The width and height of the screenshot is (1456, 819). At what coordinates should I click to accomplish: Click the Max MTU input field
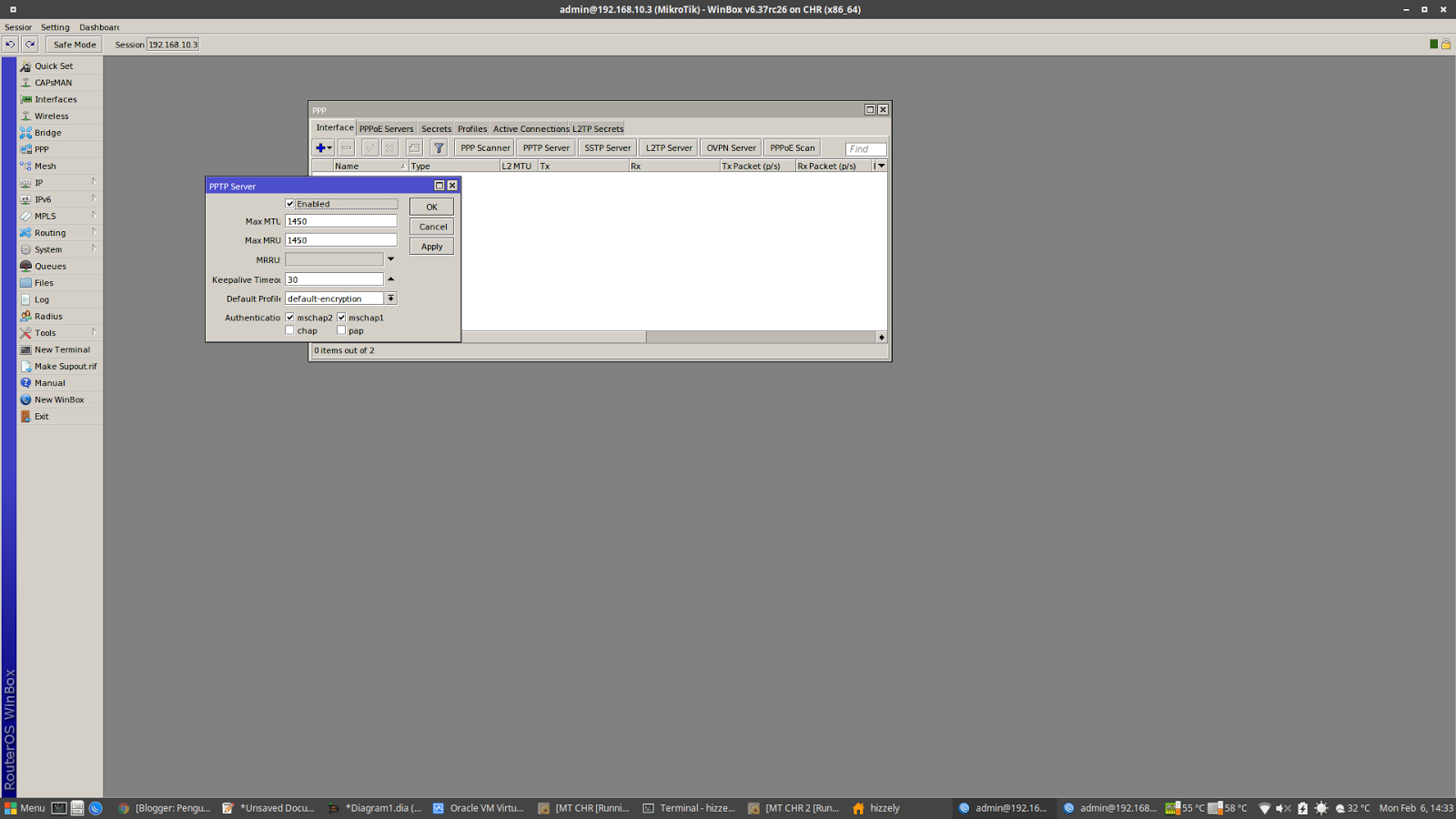coord(341,221)
